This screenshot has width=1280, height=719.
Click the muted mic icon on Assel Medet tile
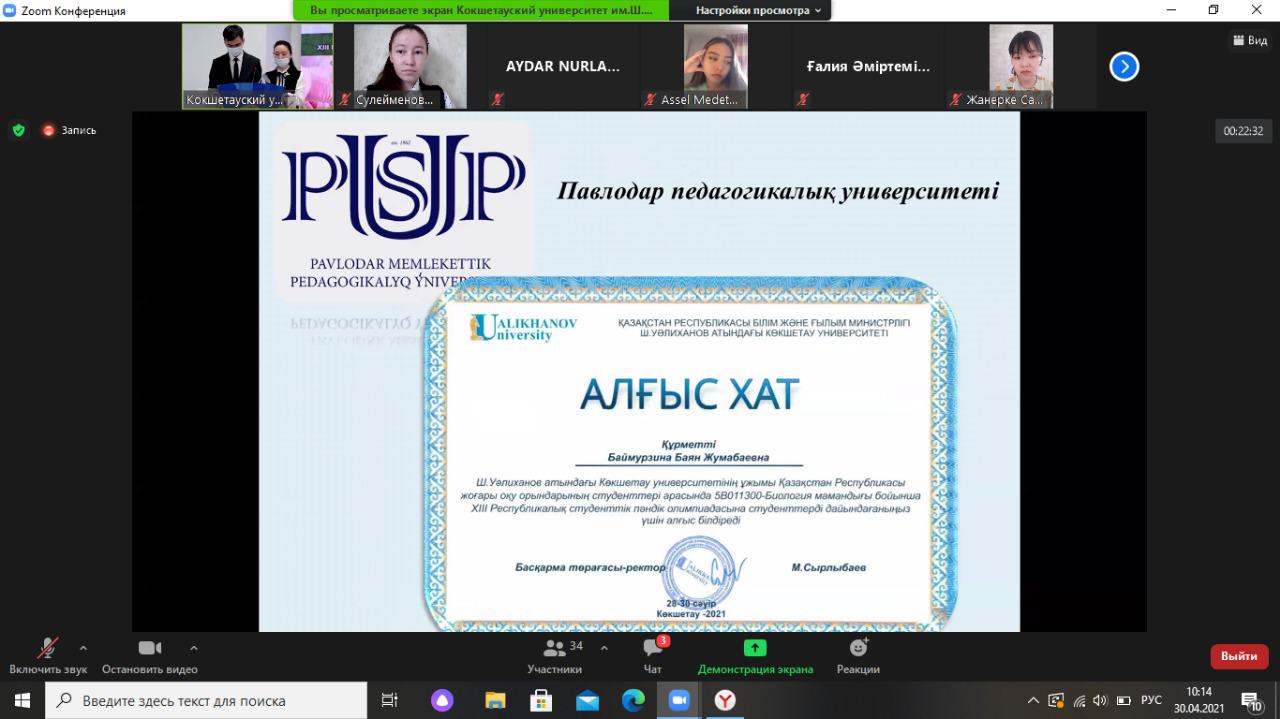pyautogui.click(x=651, y=100)
